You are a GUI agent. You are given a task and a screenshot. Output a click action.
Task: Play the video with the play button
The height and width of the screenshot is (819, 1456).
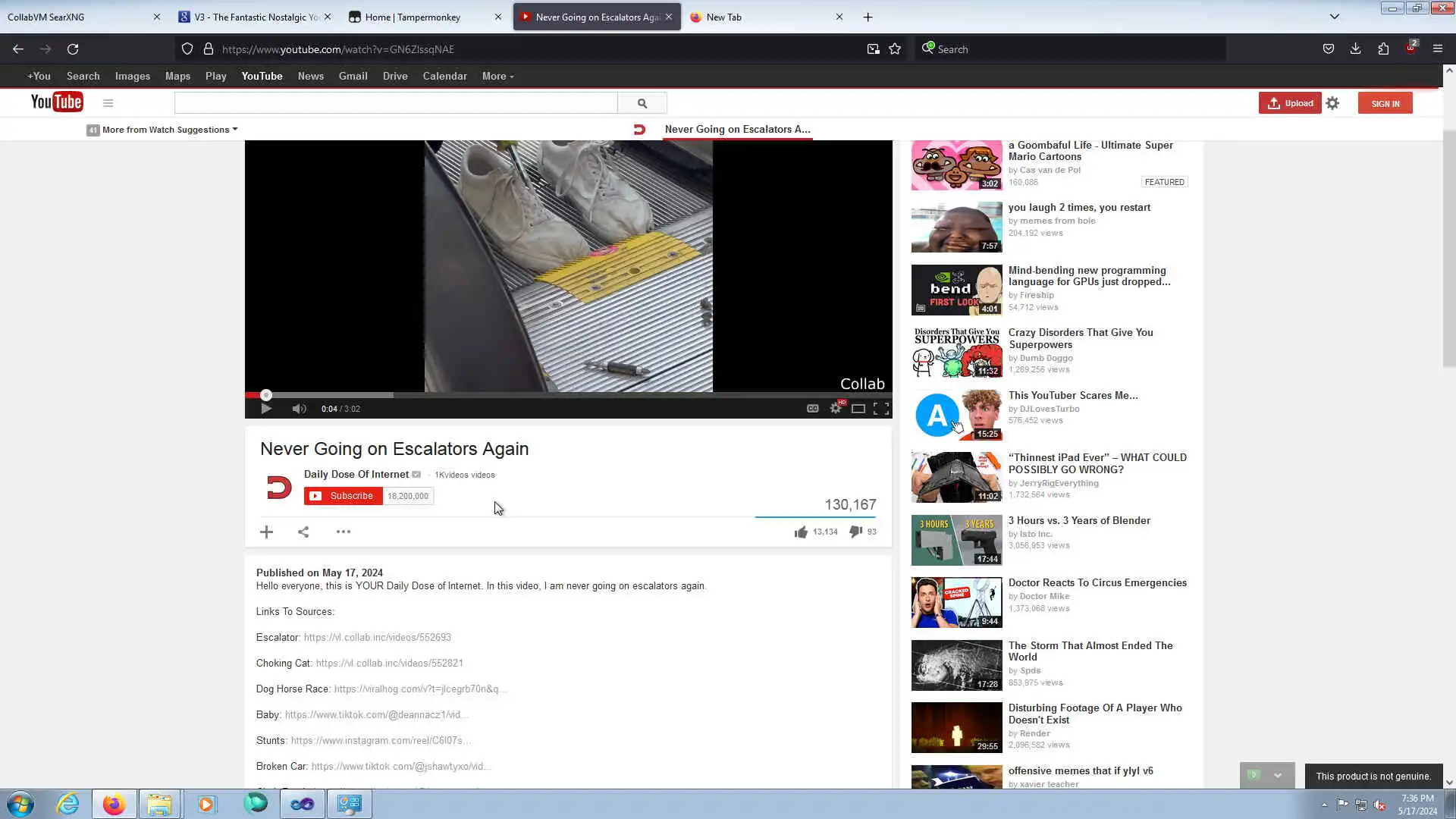click(266, 409)
